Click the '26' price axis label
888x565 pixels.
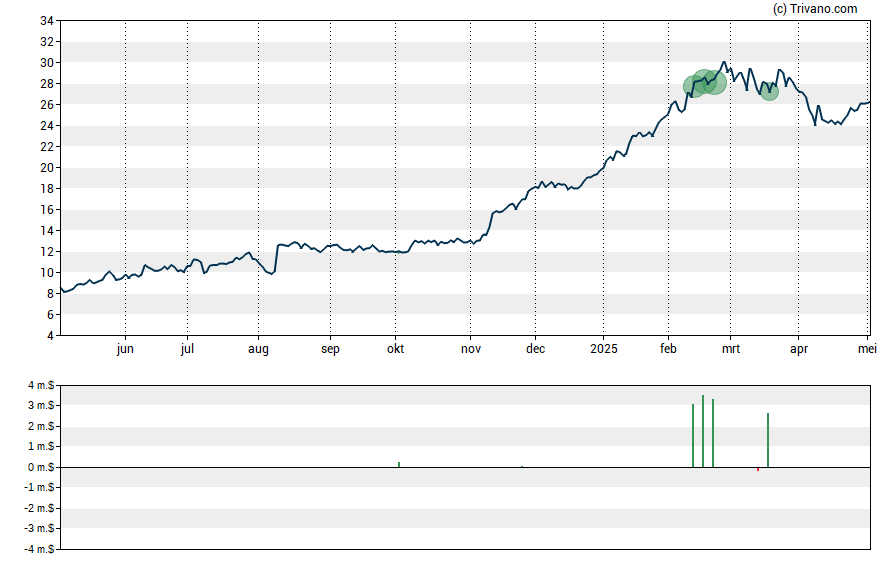coord(46,105)
